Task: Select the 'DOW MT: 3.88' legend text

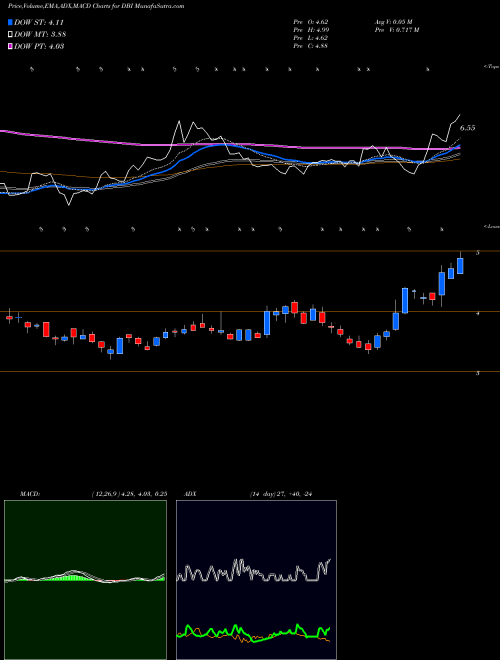Action: pos(40,35)
